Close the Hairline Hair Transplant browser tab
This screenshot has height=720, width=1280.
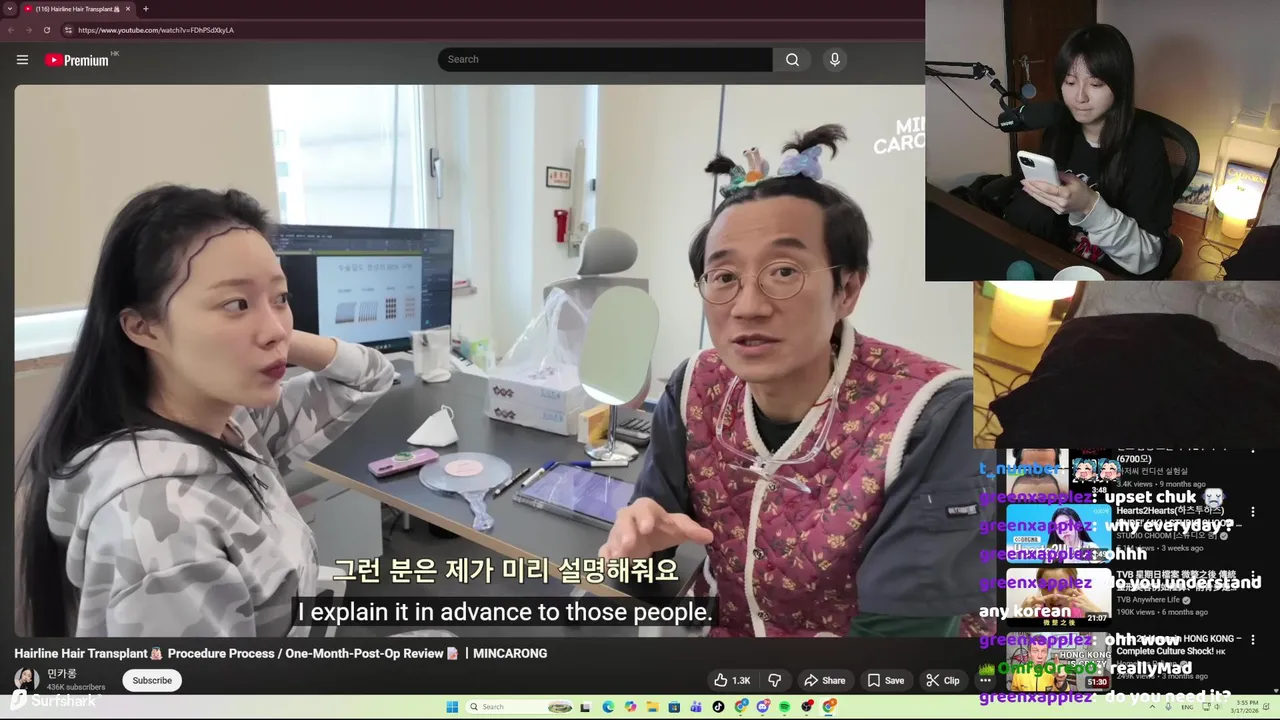coord(127,9)
